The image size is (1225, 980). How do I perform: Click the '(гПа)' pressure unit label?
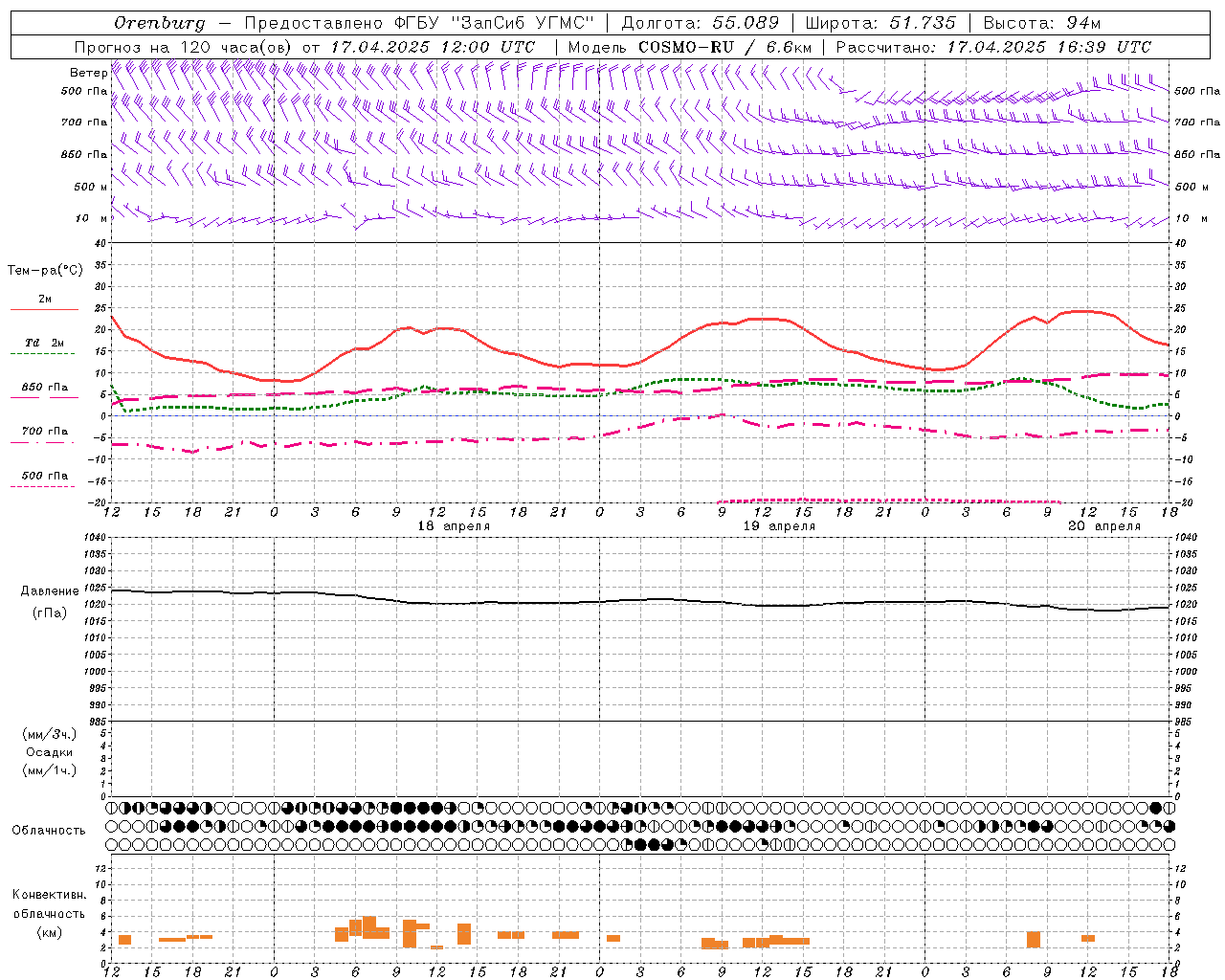(50, 613)
